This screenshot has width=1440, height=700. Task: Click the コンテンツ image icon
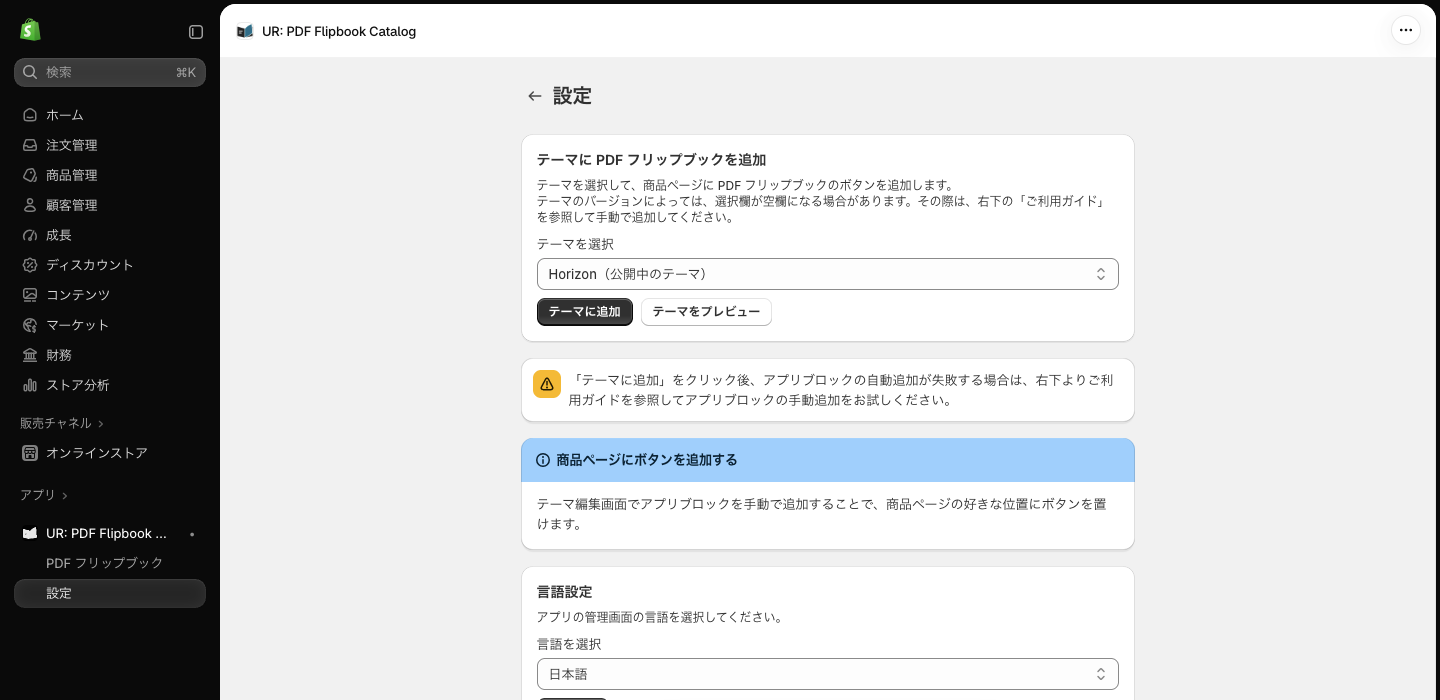click(30, 295)
